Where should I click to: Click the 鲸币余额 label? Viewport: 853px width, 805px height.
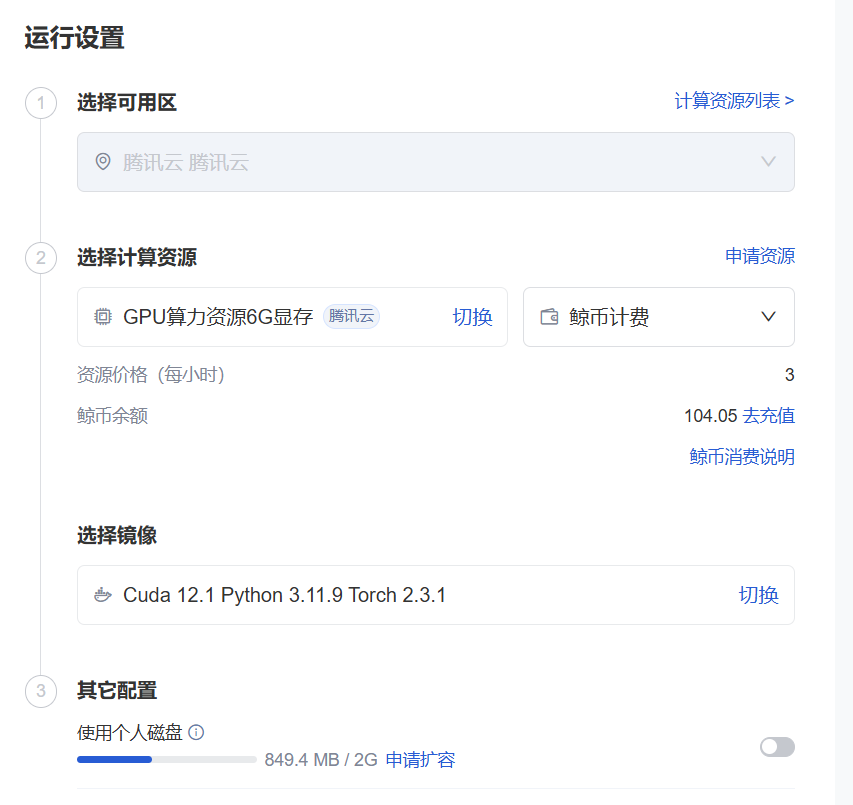[x=113, y=416]
